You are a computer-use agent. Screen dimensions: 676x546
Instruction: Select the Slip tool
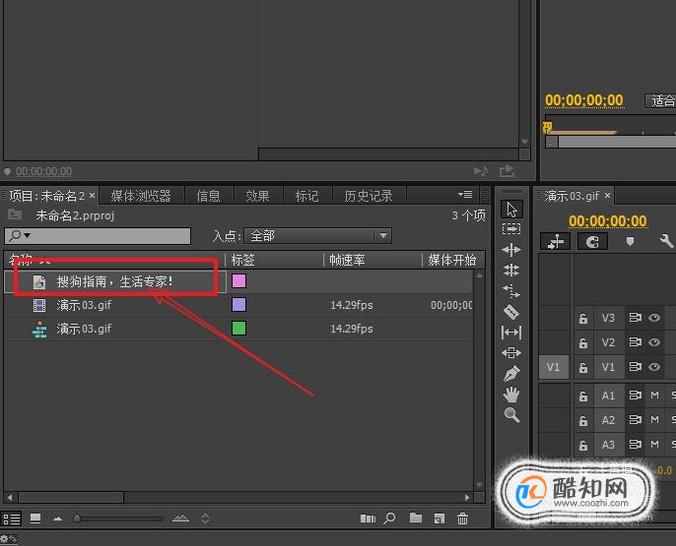[x=511, y=333]
